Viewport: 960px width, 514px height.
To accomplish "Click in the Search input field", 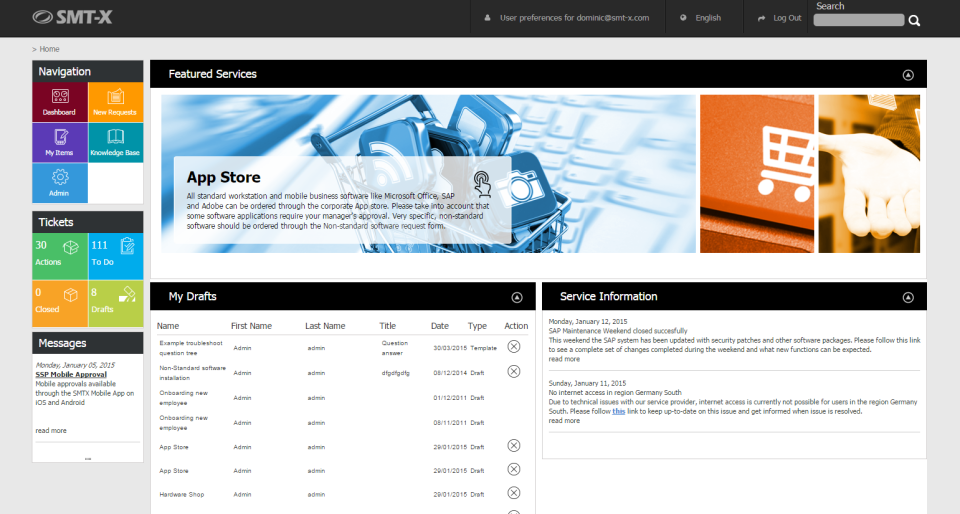I will (858, 20).
